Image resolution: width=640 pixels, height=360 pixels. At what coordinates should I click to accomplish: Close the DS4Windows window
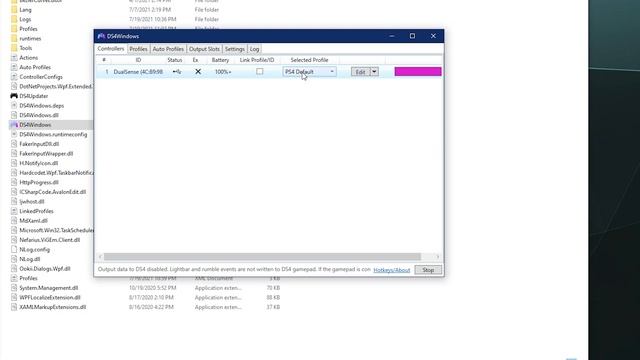coord(433,36)
